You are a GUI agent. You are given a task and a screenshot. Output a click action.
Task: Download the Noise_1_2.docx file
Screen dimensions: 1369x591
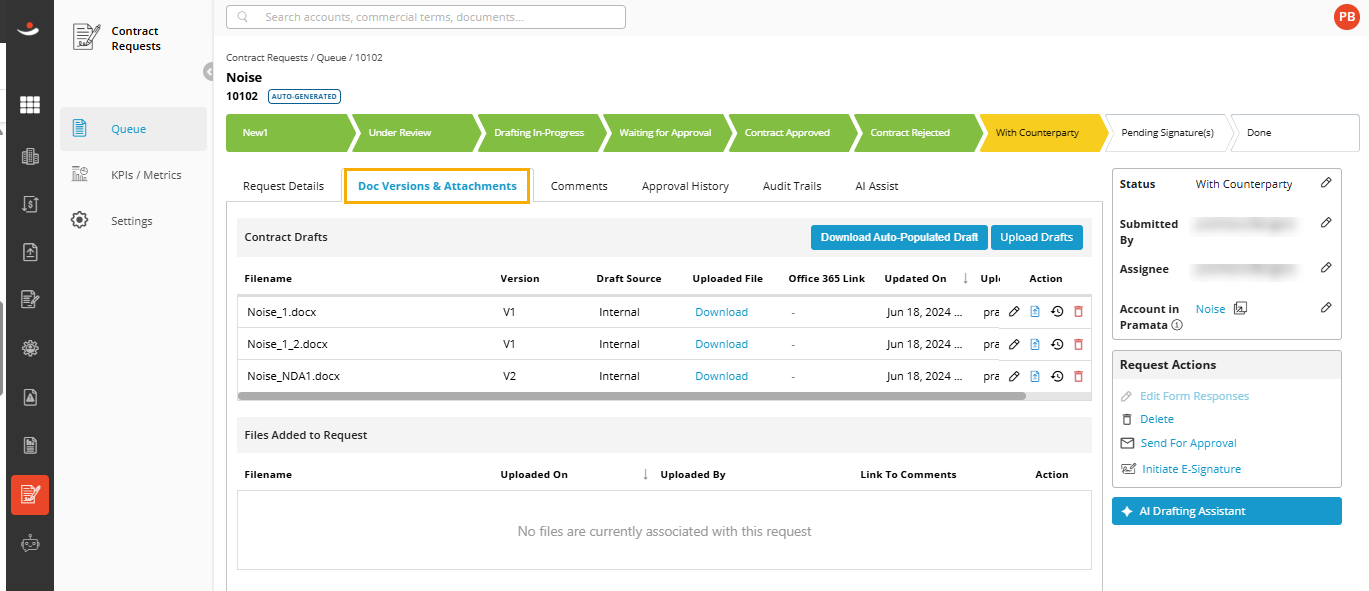tap(721, 344)
